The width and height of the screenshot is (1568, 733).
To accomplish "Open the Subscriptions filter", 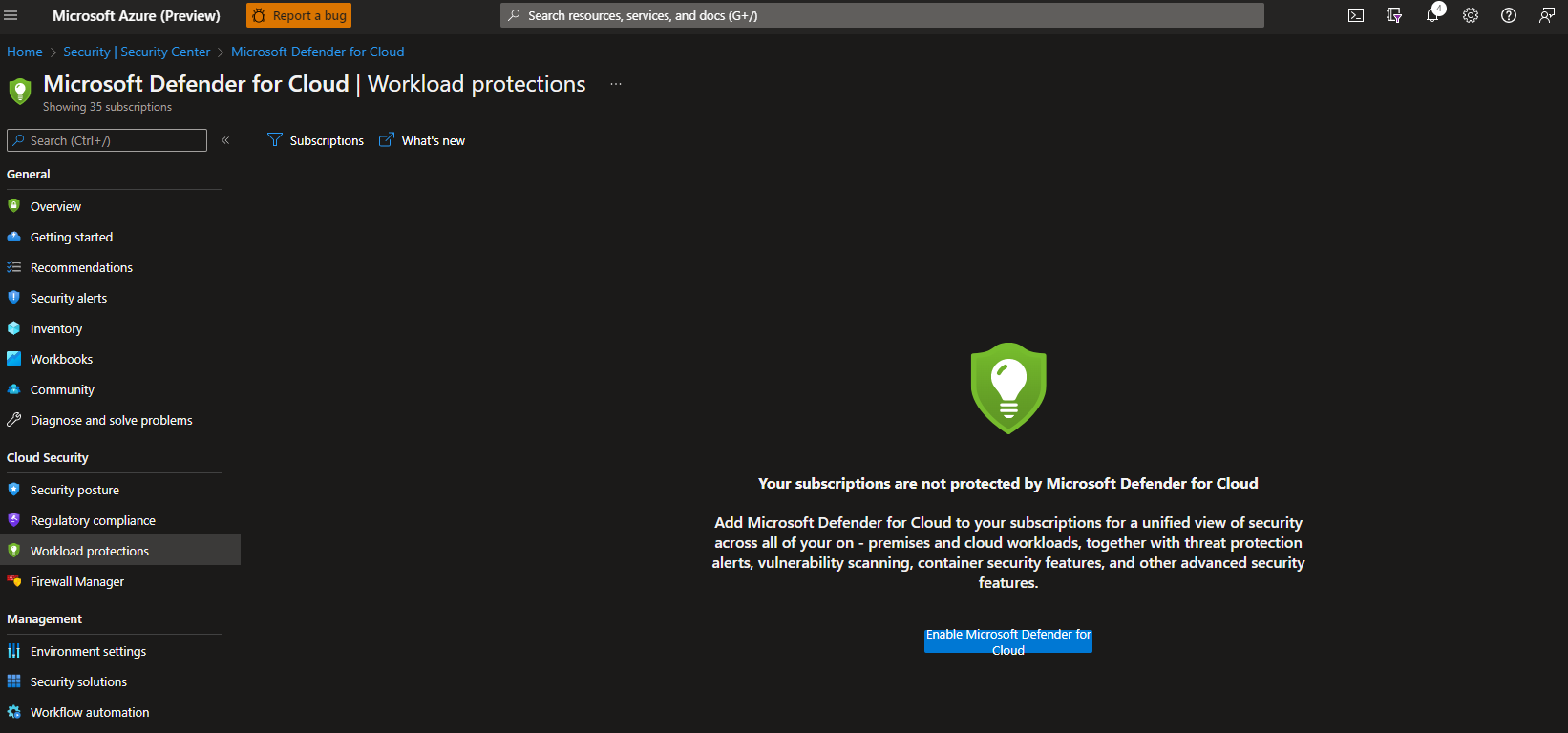I will click(x=316, y=140).
